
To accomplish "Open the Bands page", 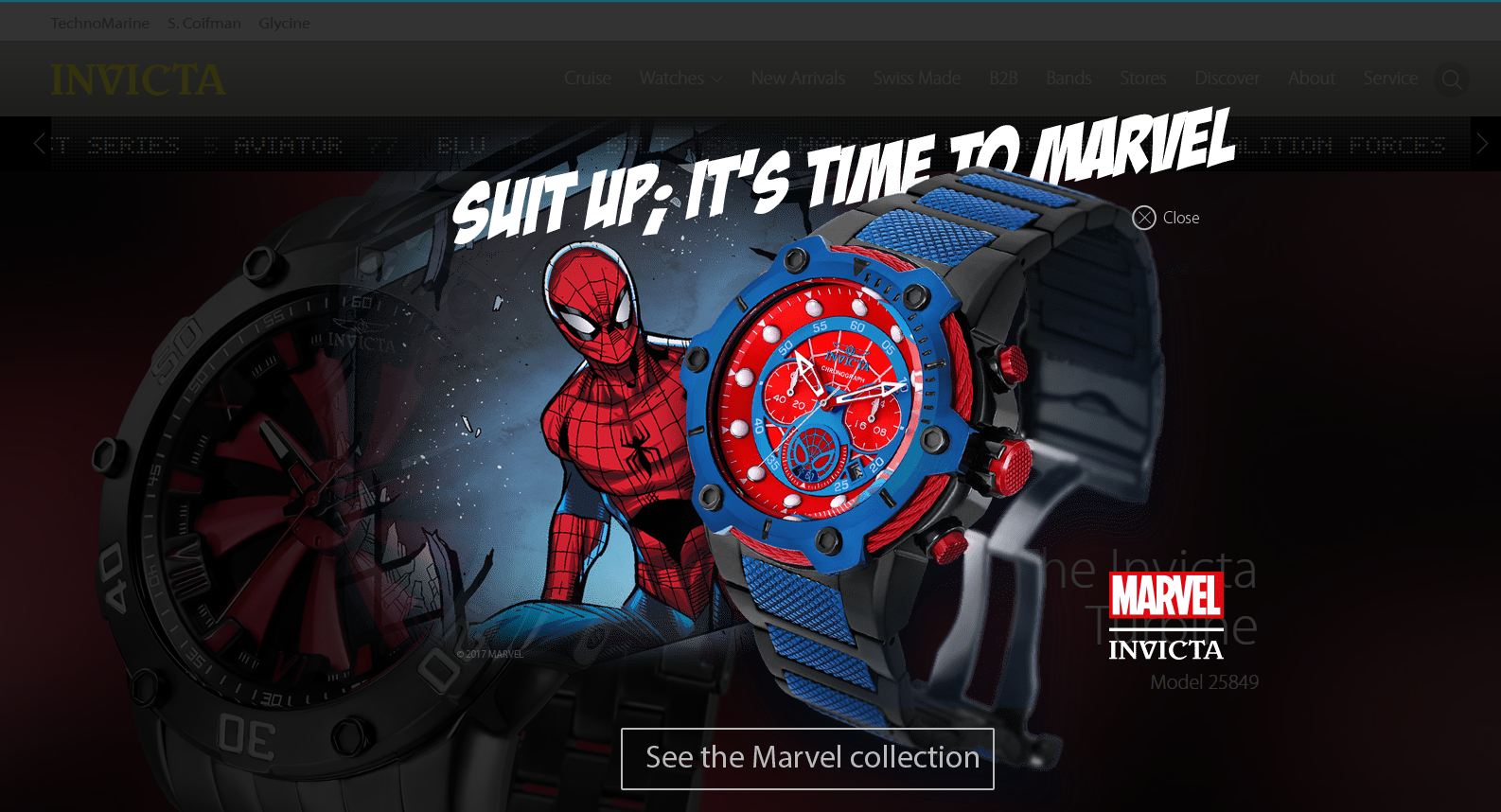I will tap(1068, 79).
